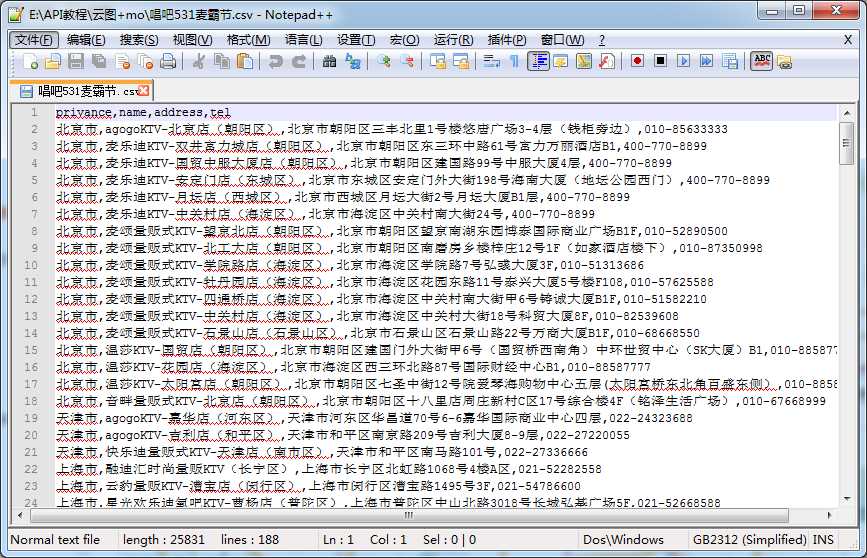Screen dimensions: 867x558
Task: Open the 文件(F) menu
Action: (x=34, y=40)
